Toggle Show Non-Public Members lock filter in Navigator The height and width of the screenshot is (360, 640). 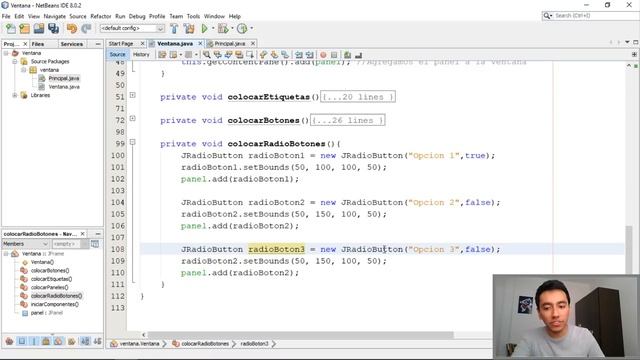pos(46,341)
